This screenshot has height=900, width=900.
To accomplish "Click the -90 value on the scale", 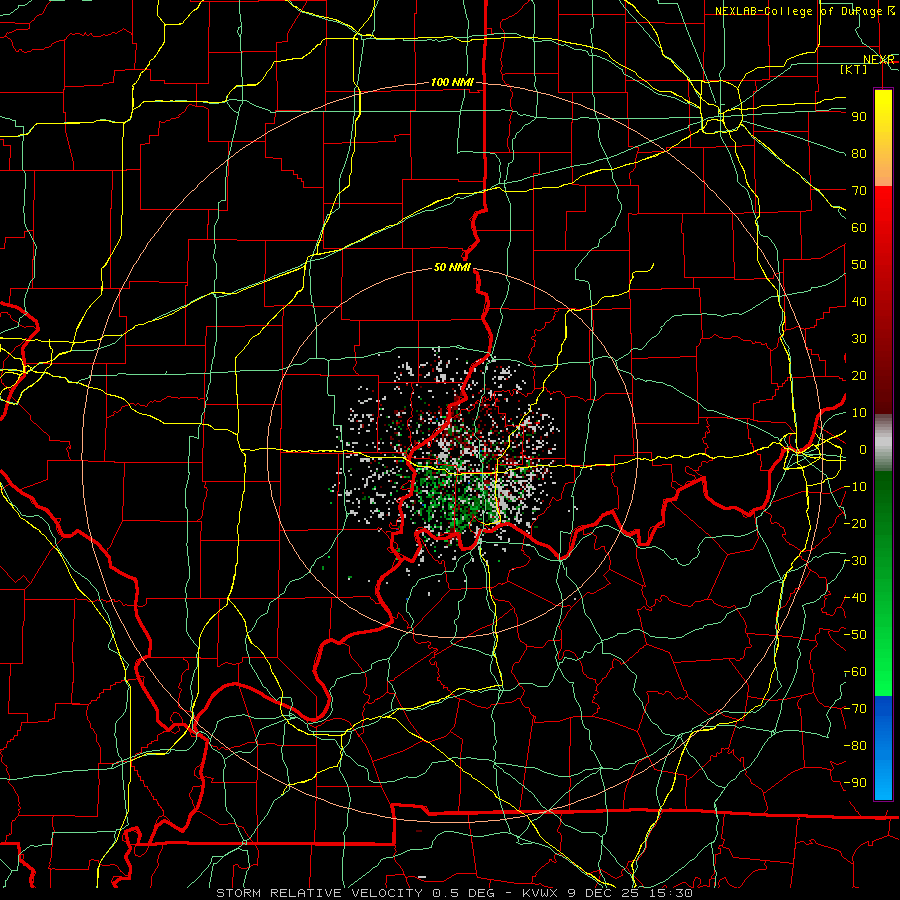I will point(855,783).
